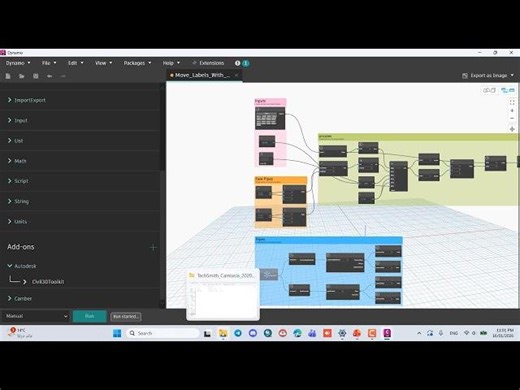Open File Explorer from the taskbar
The image size is (520, 390).
tap(223, 333)
